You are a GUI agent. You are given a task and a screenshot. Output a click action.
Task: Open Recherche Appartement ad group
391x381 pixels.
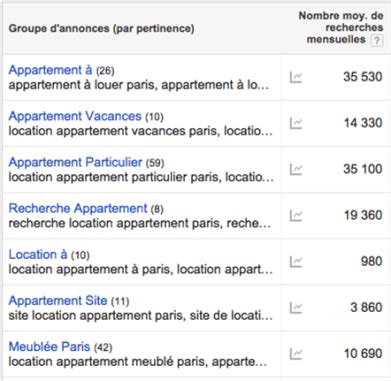point(78,208)
